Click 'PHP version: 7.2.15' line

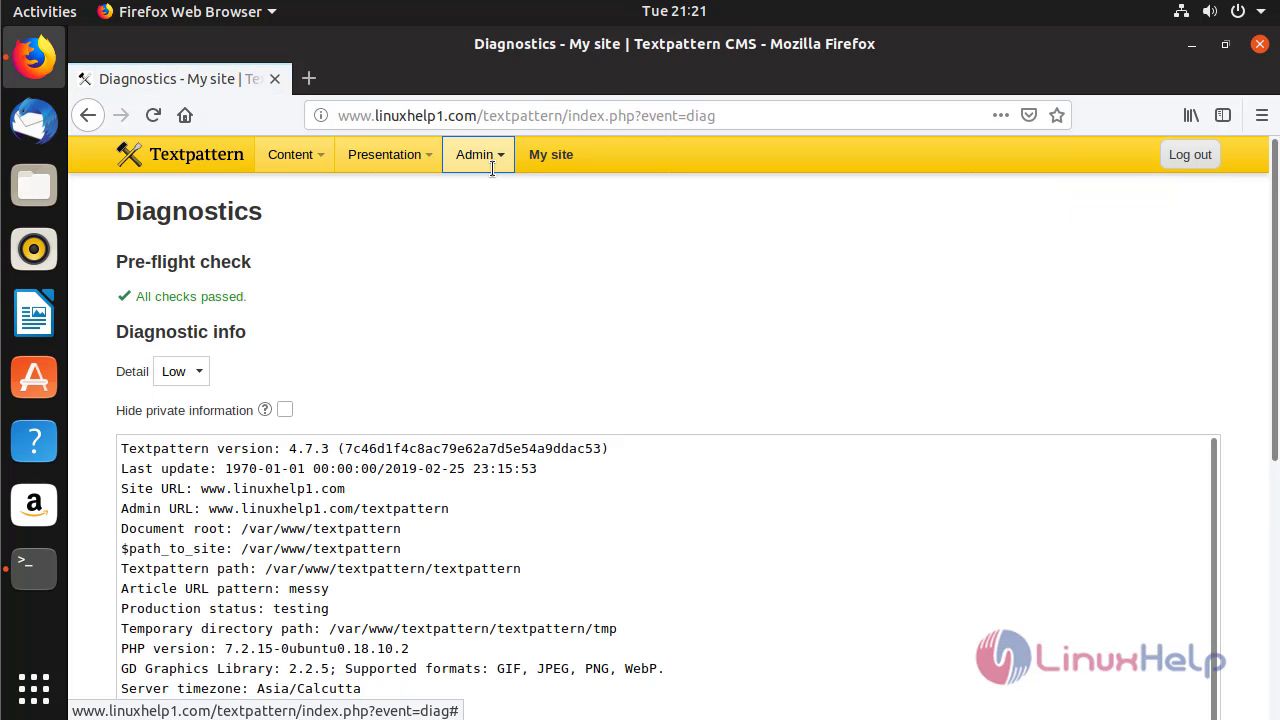tap(265, 648)
